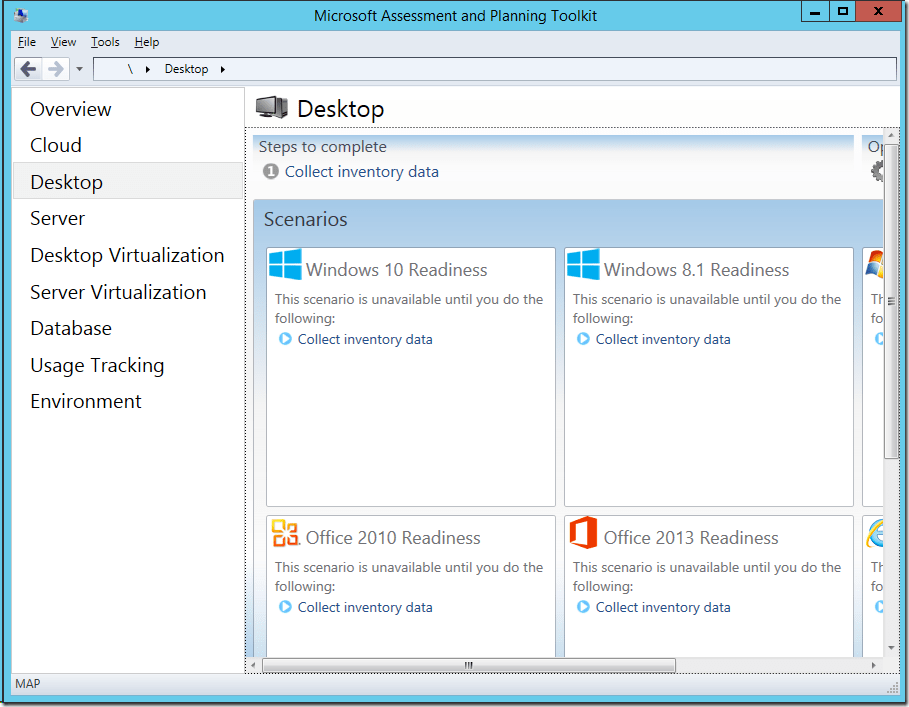Click the back navigation arrow

pos(28,68)
